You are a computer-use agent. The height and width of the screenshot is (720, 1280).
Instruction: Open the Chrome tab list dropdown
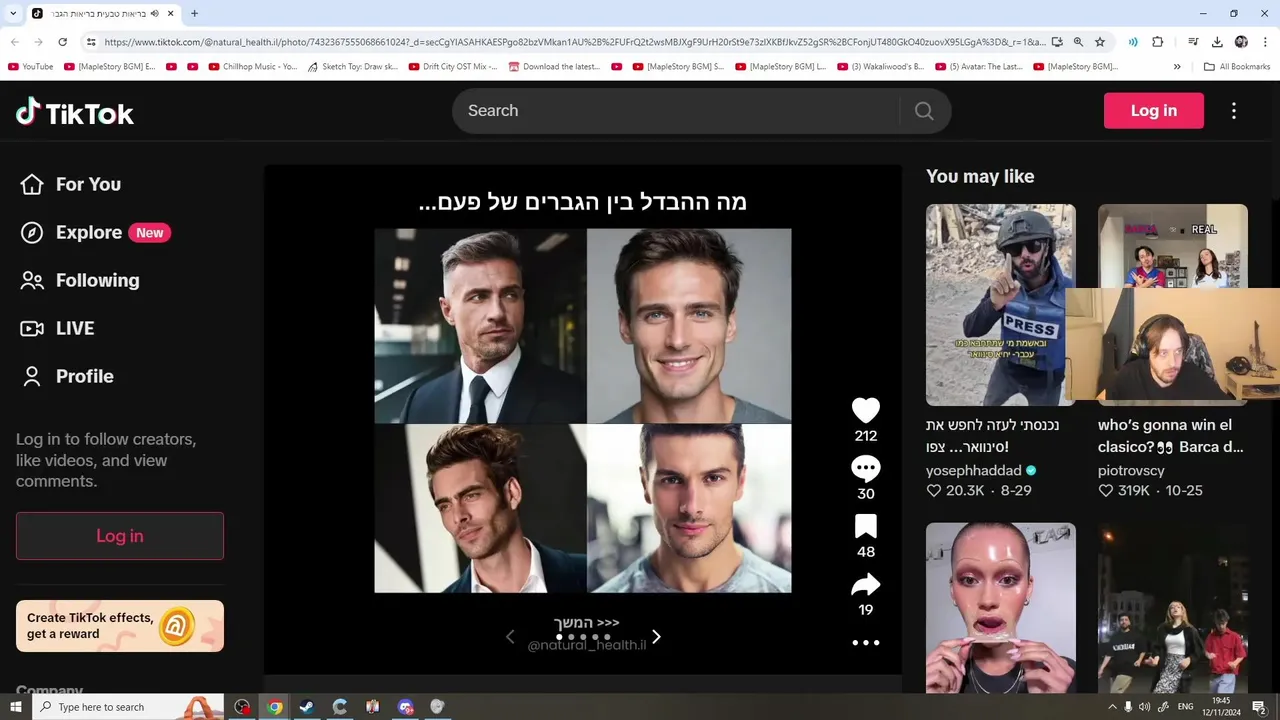(13, 14)
